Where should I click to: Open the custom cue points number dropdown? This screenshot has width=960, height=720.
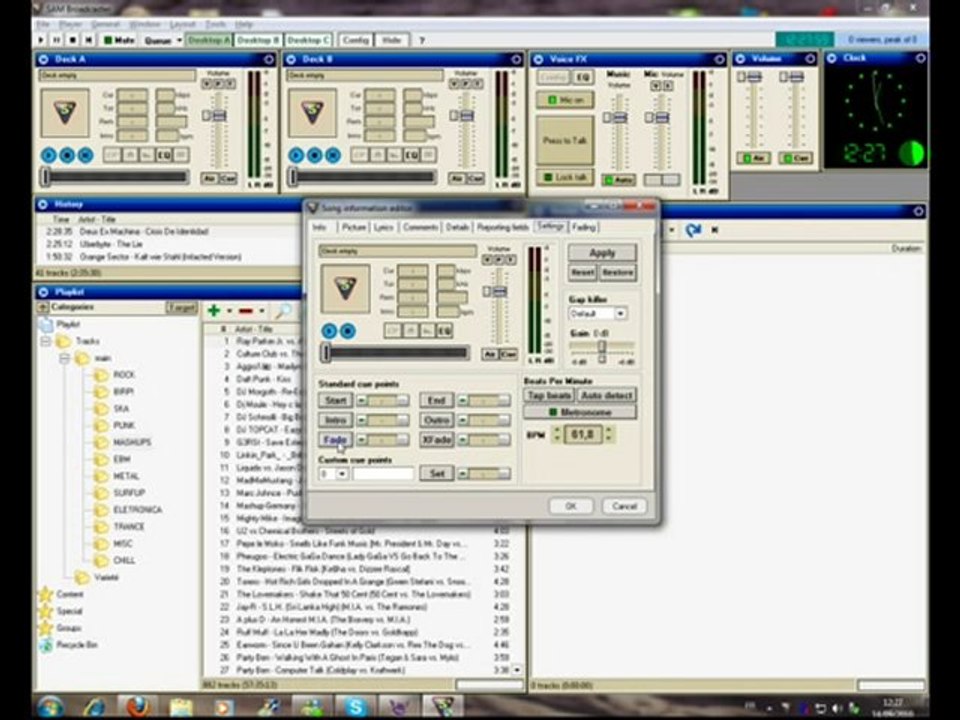(x=342, y=473)
